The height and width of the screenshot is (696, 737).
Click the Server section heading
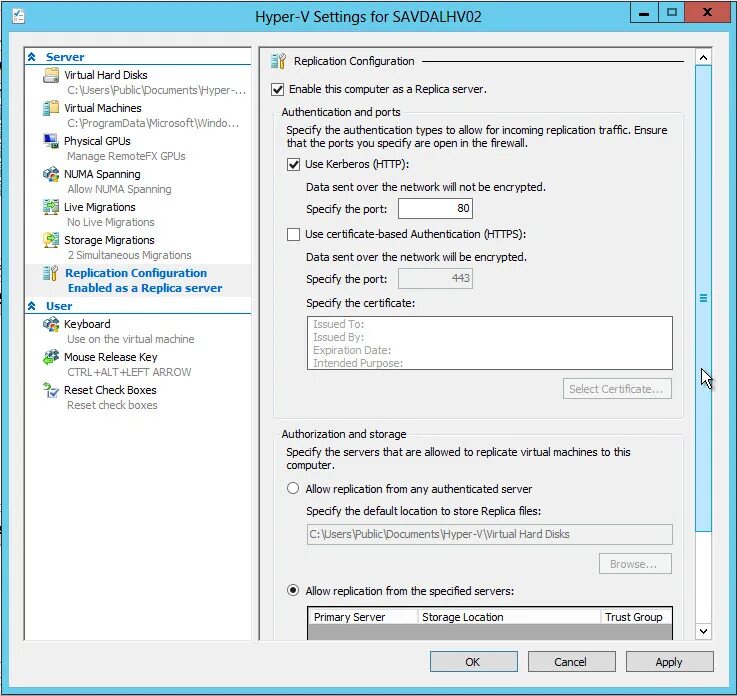coord(65,57)
